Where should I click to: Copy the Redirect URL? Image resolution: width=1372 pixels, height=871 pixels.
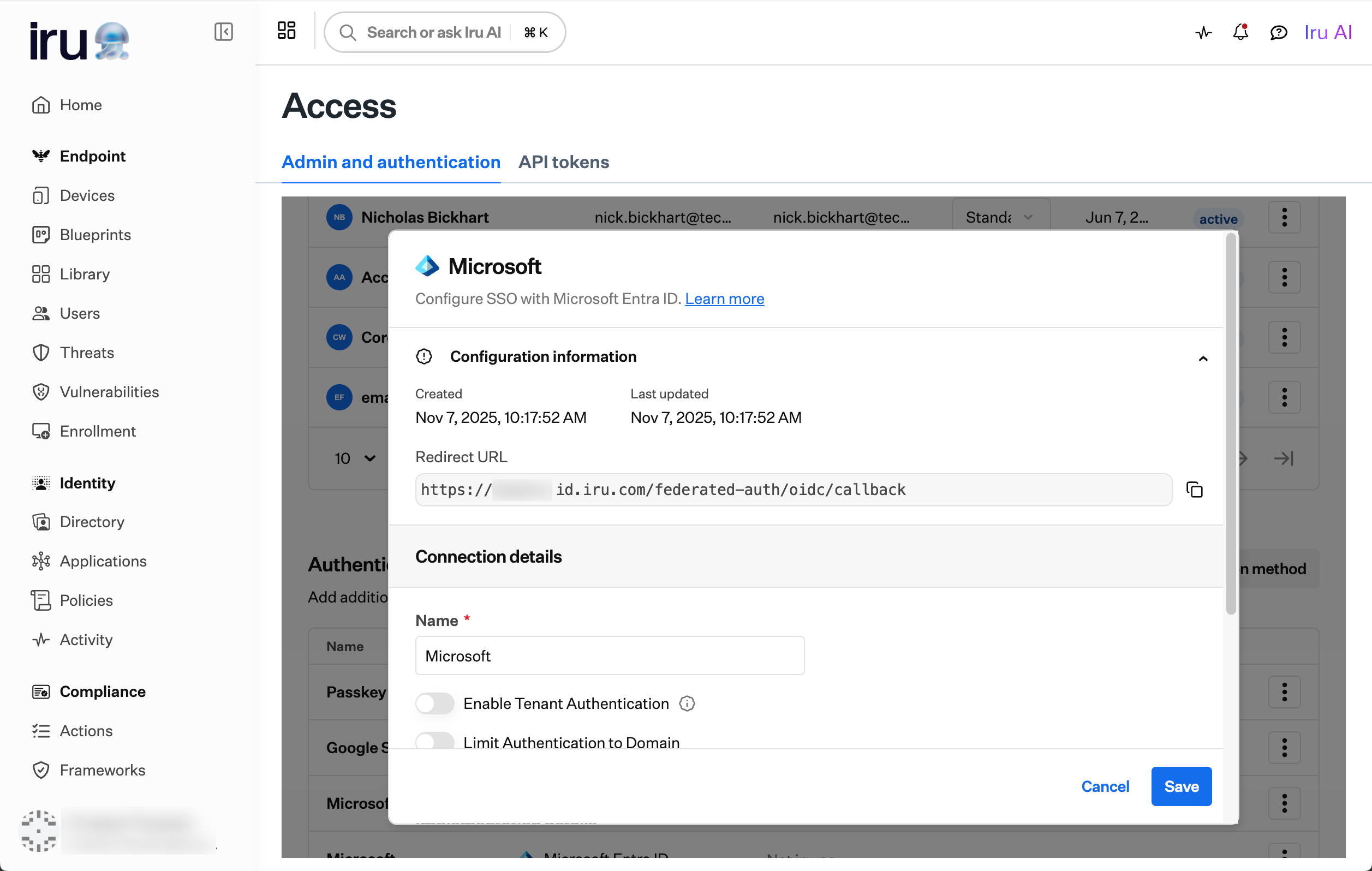pyautogui.click(x=1194, y=490)
